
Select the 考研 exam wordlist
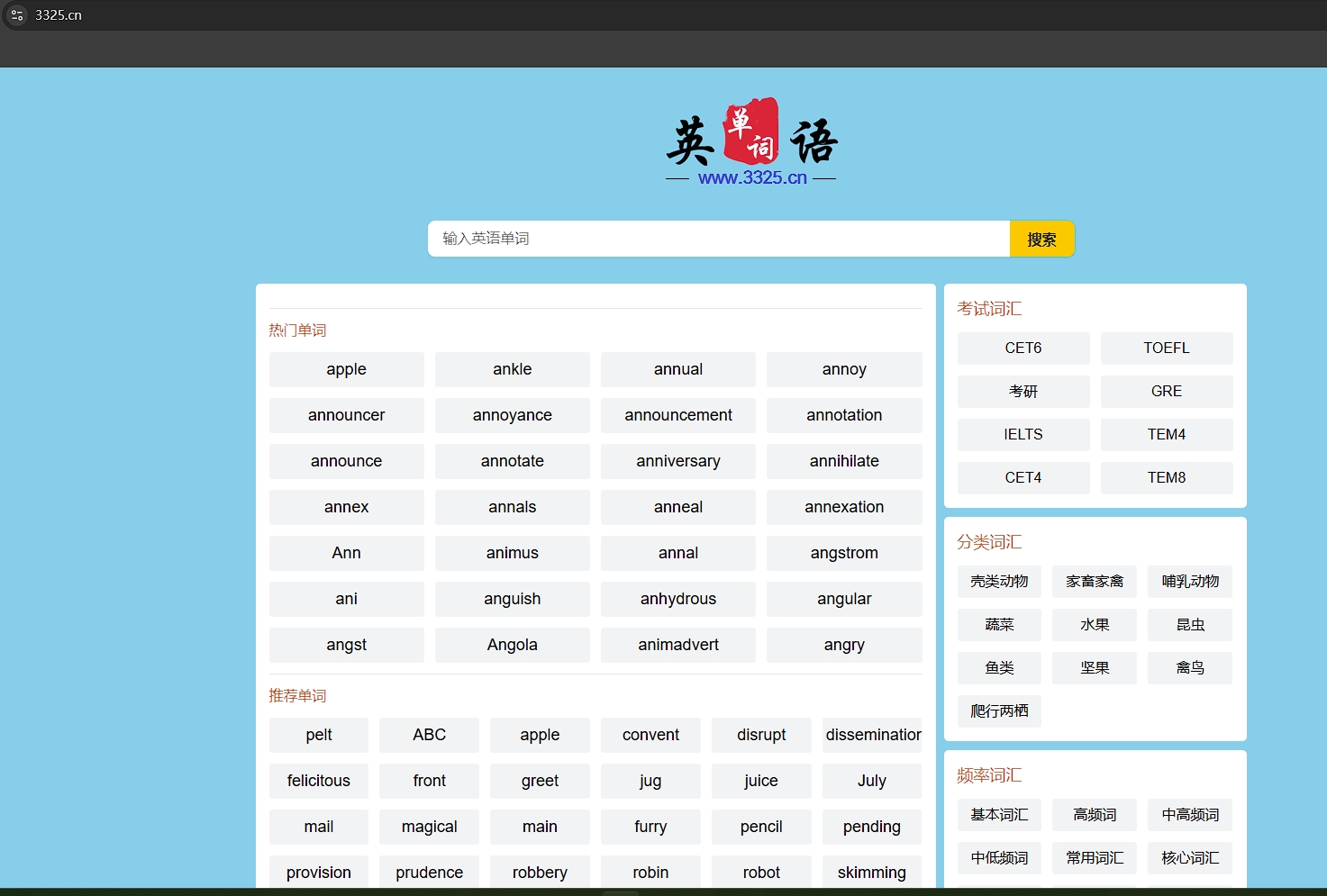pyautogui.click(x=1023, y=391)
